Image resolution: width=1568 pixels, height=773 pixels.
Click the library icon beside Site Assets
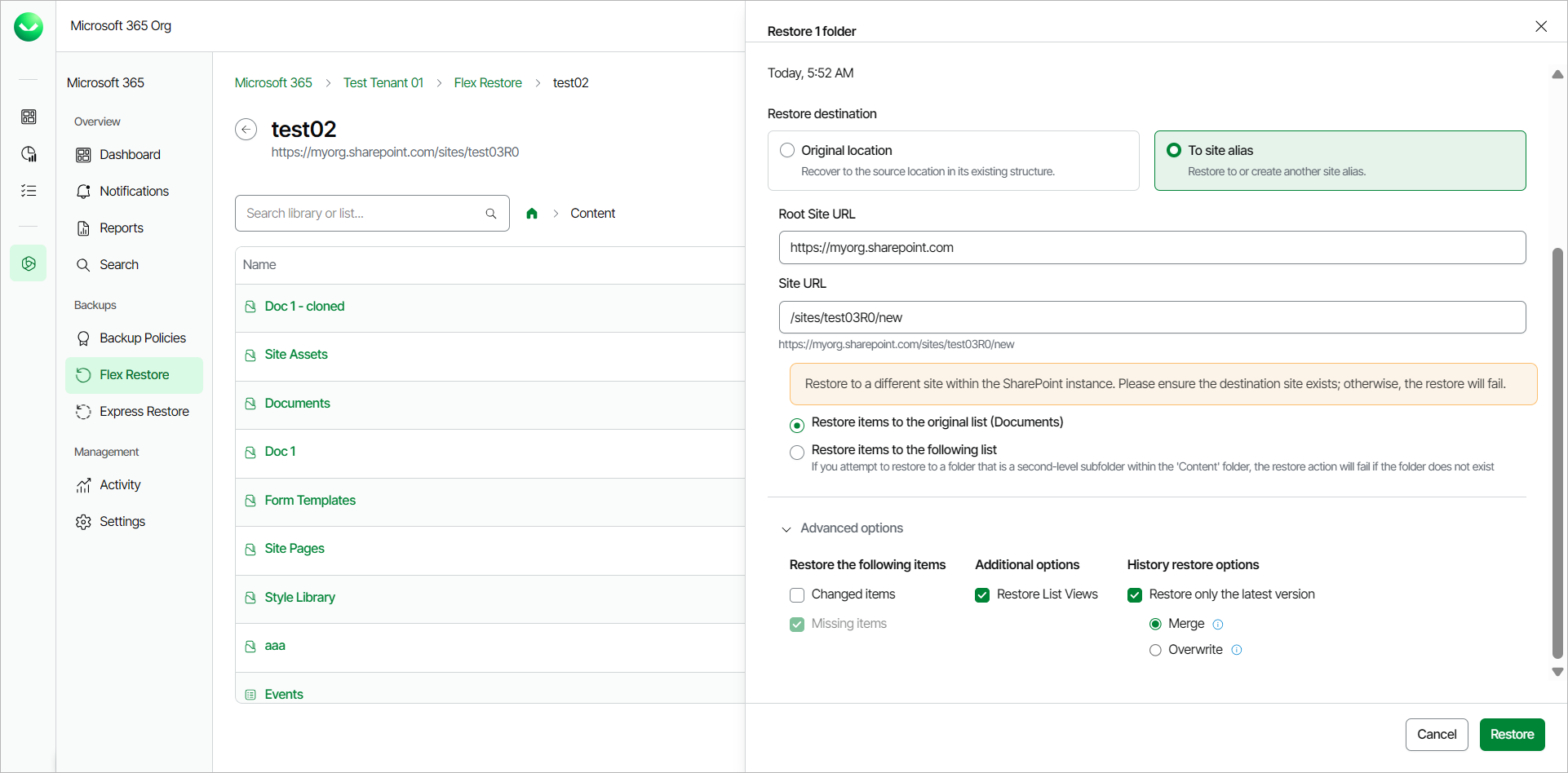pyautogui.click(x=250, y=356)
